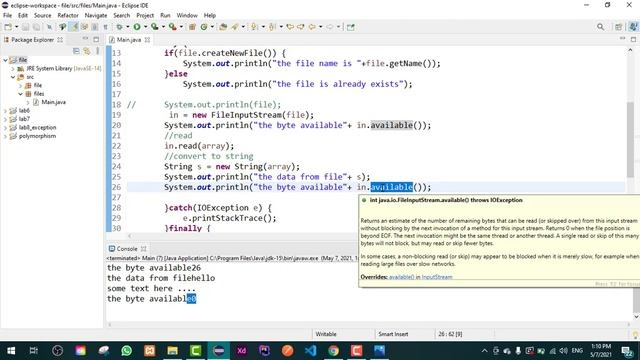This screenshot has width=640, height=360.
Task: Click the Run External Tools icon
Action: coord(172,27)
